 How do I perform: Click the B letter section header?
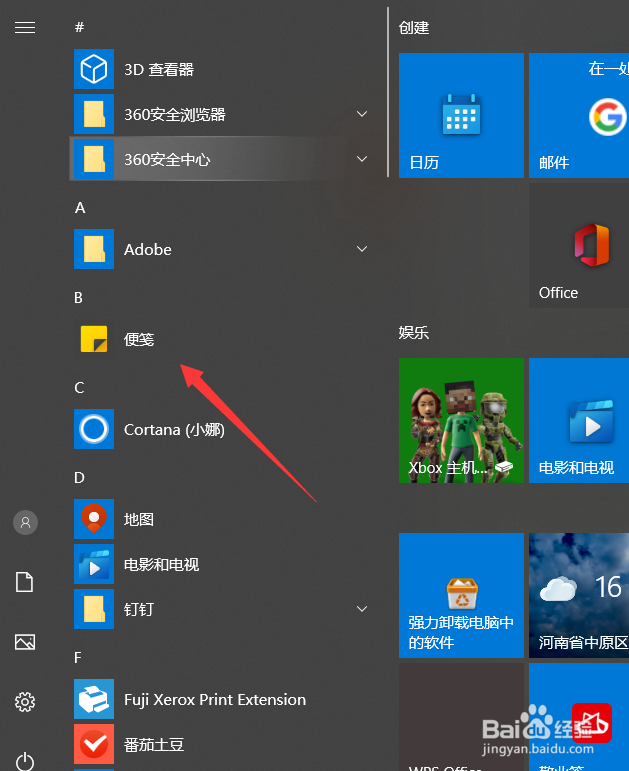point(79,298)
